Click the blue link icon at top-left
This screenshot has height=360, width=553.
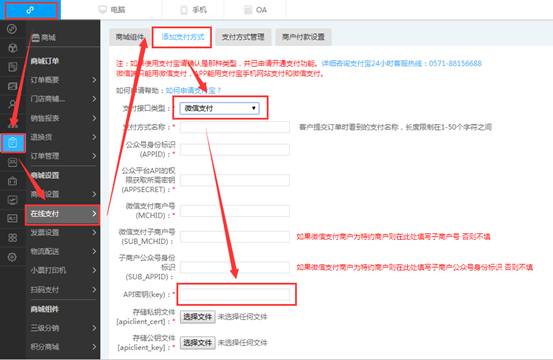pos(30,10)
